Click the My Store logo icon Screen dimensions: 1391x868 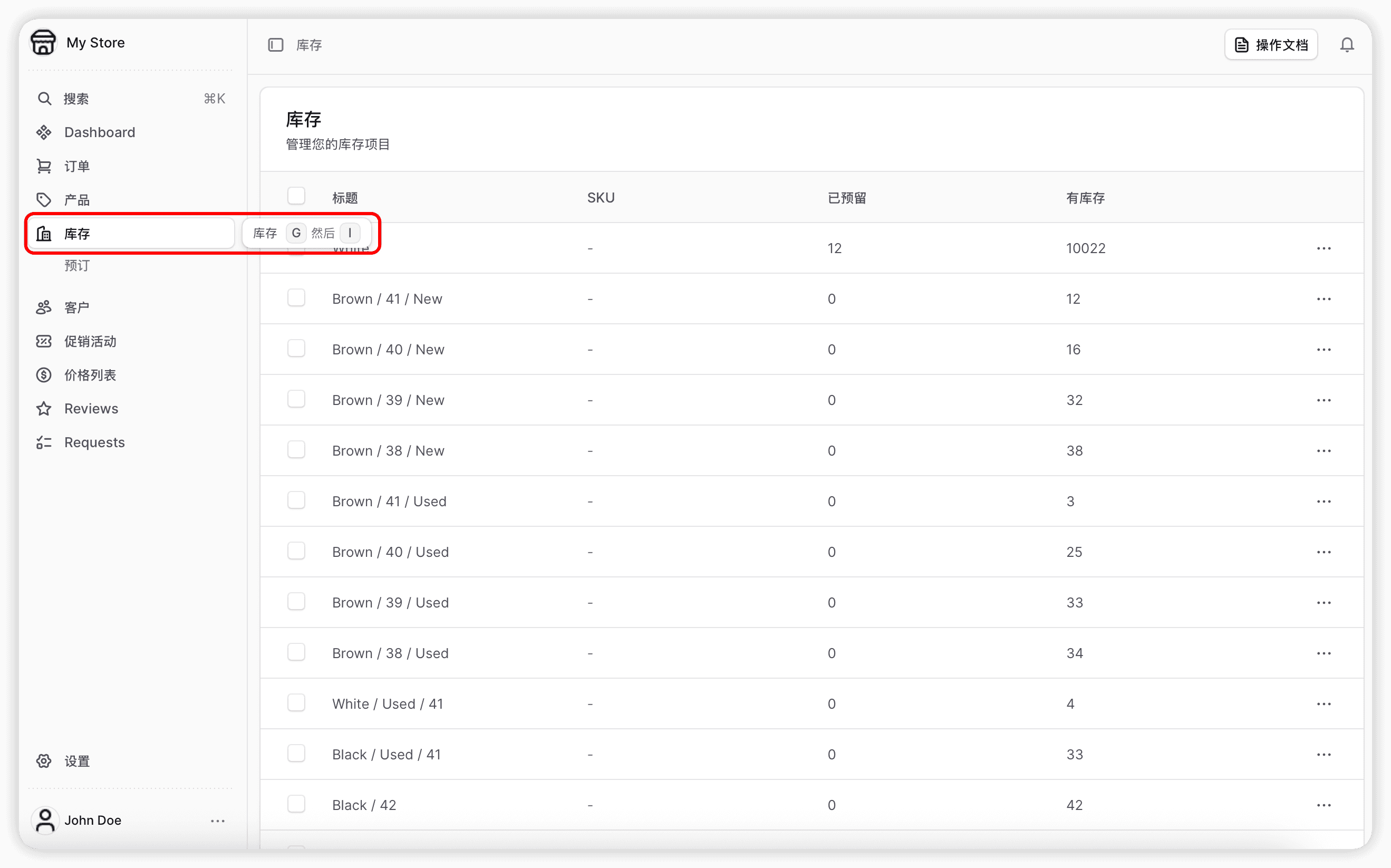coord(44,43)
